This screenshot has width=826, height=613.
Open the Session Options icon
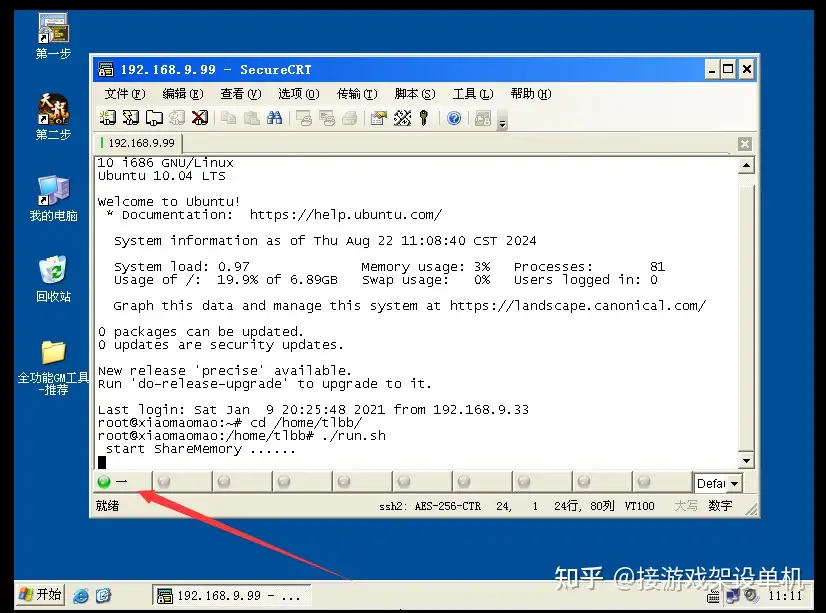point(378,117)
